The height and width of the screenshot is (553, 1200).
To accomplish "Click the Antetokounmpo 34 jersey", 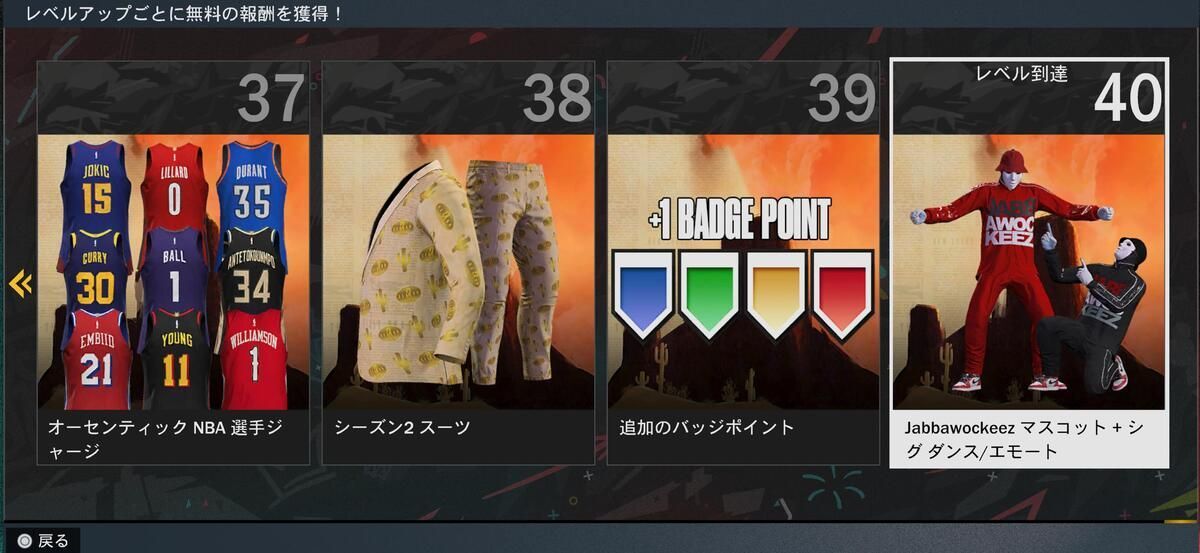I will [x=253, y=272].
